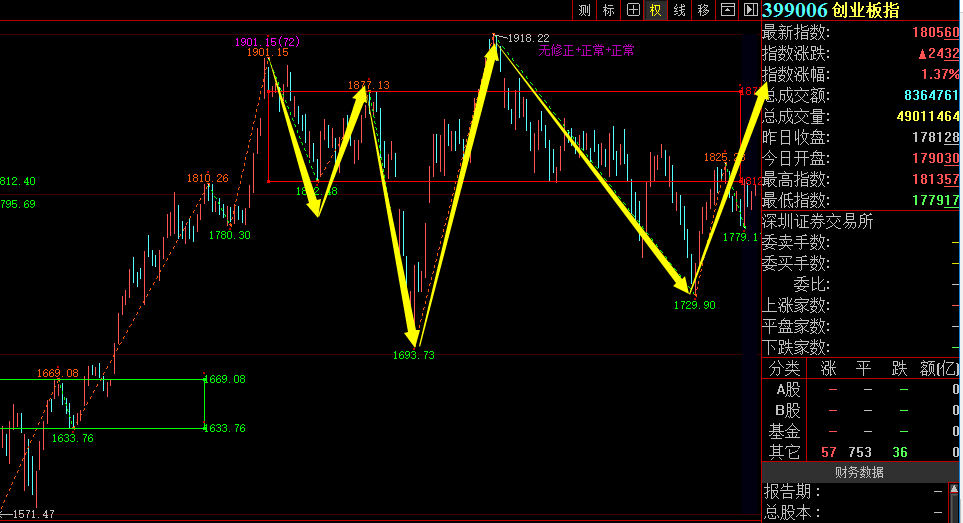Click the 无修正+正常+正常 annotation text

coord(586,50)
